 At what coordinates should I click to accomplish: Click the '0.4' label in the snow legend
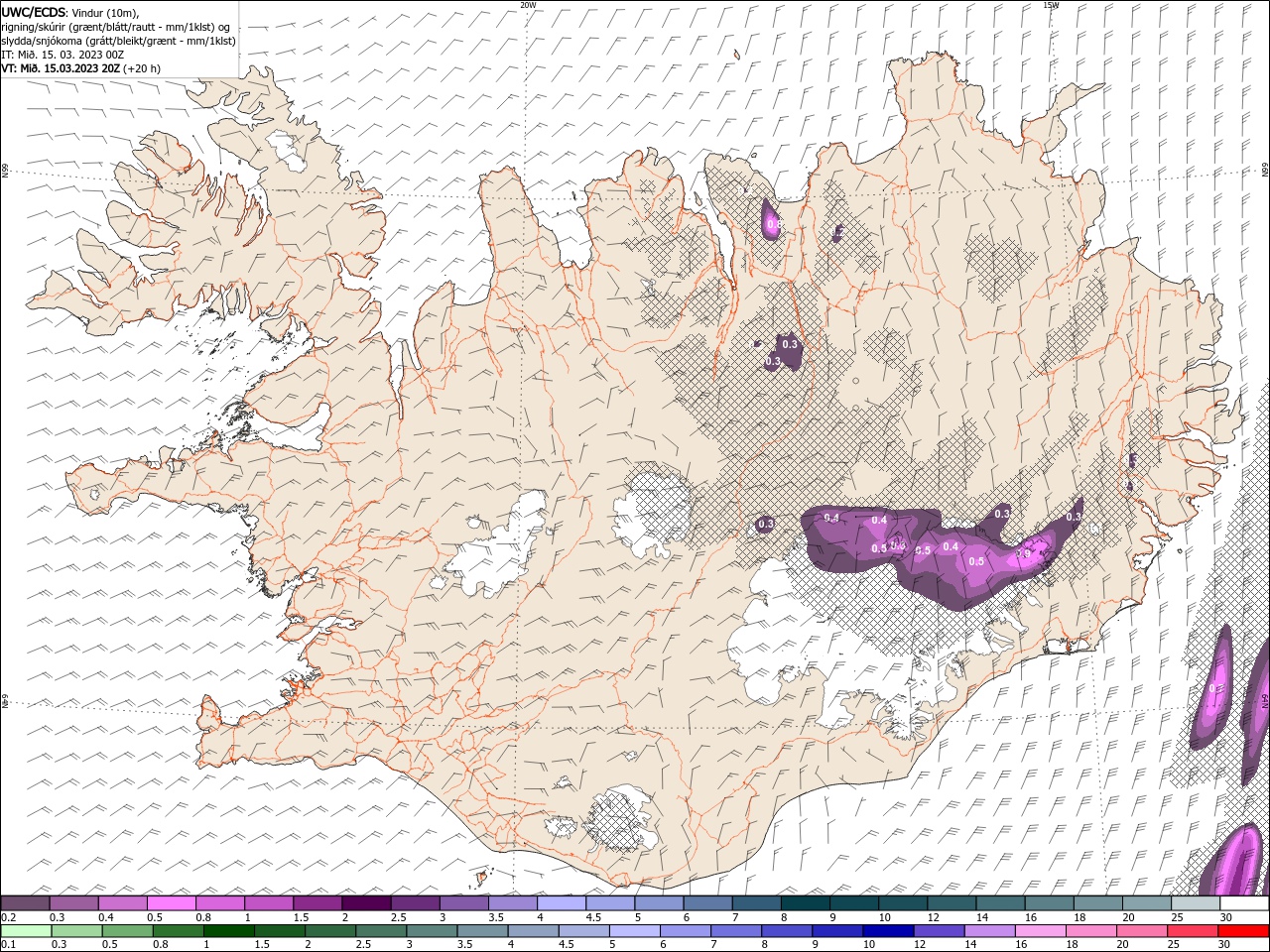pyautogui.click(x=106, y=917)
